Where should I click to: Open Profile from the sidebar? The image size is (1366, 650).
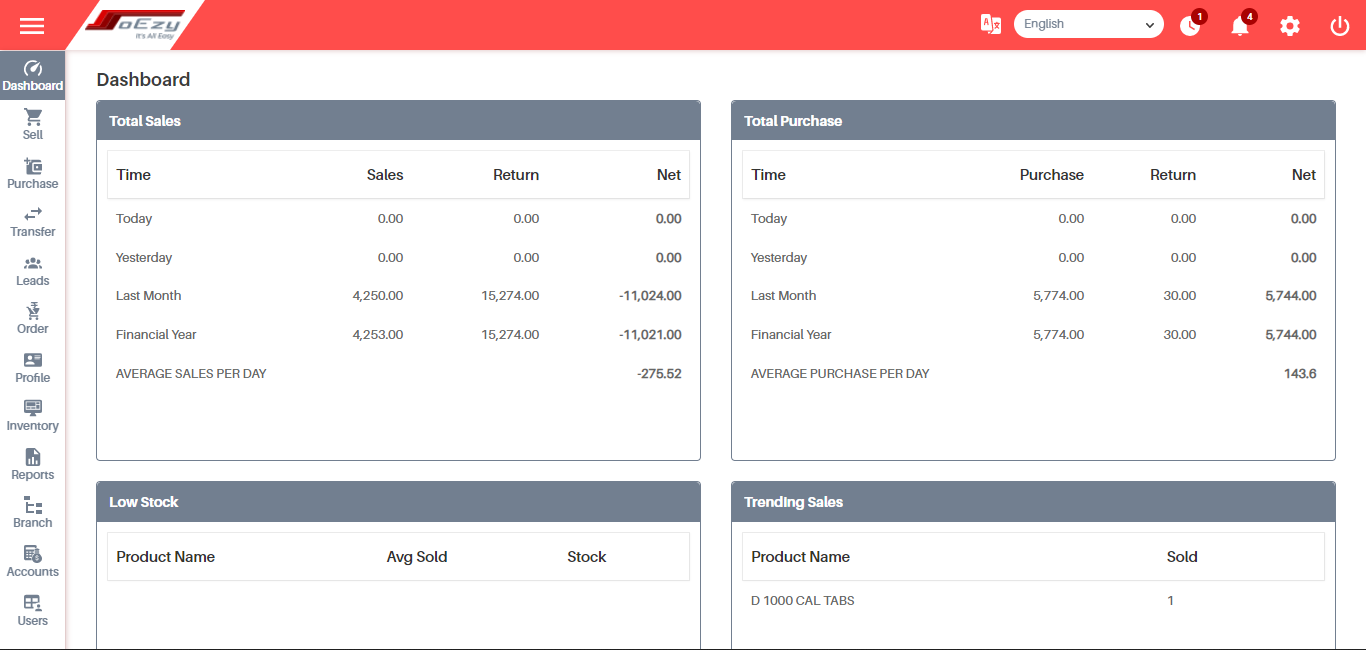(32, 367)
